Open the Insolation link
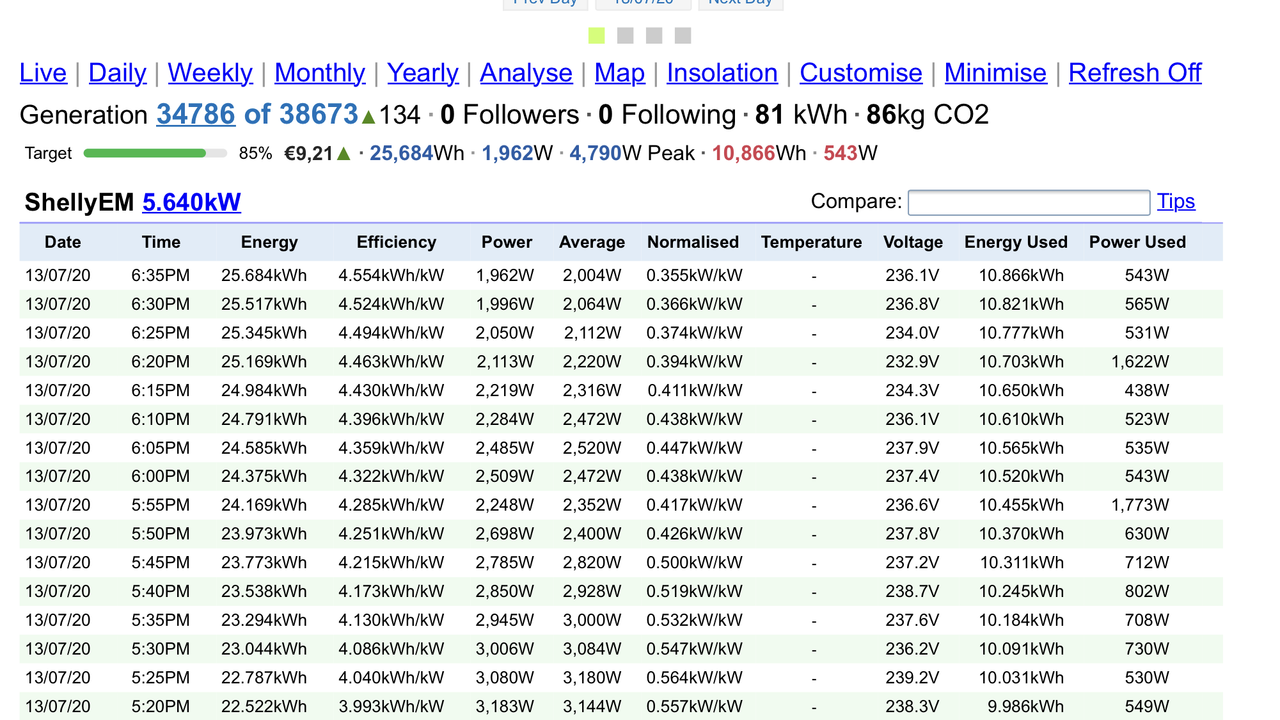Screen dimensions: 1280x720 722,73
